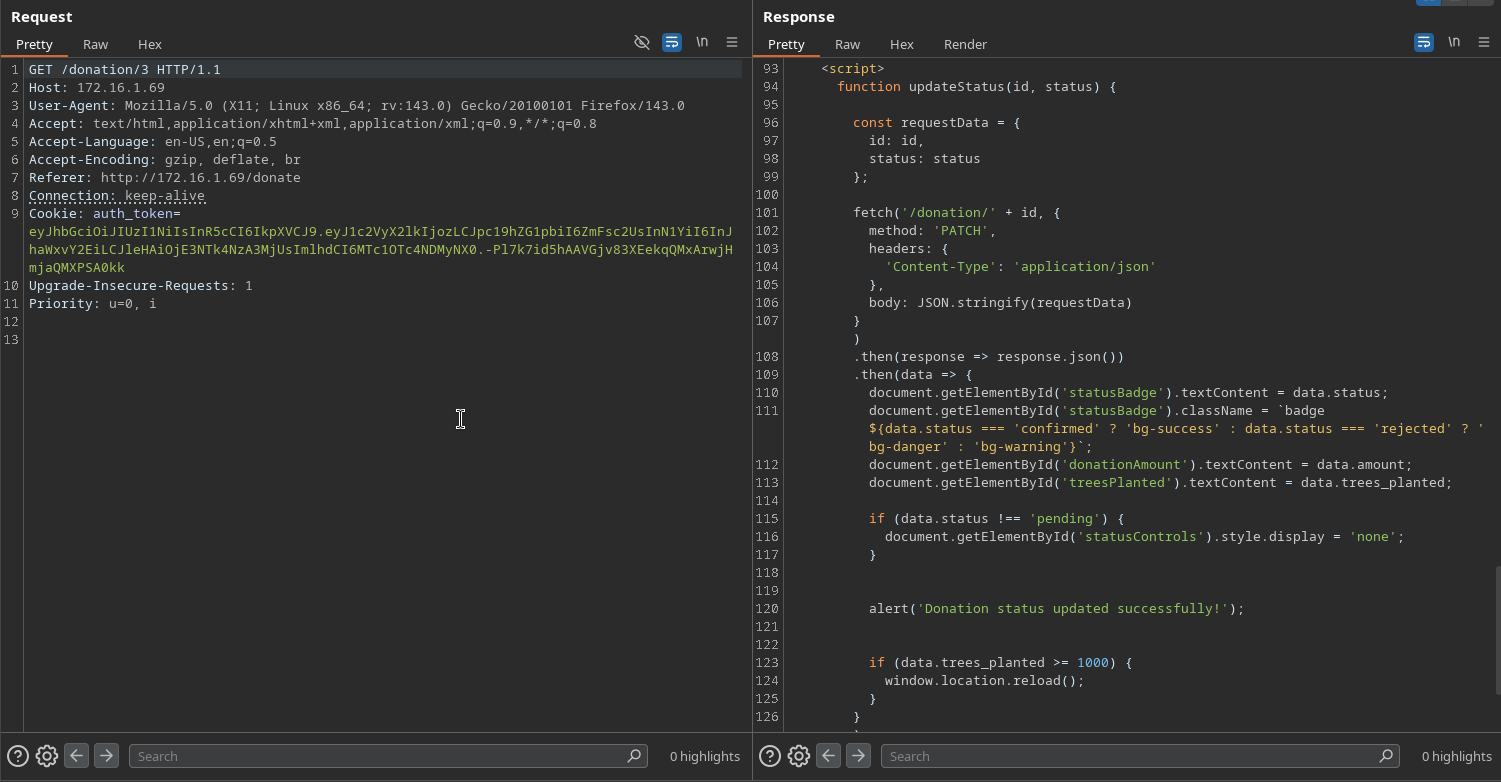Open the Response panel hamburger menu
This screenshot has height=782, width=1501.
point(1484,42)
